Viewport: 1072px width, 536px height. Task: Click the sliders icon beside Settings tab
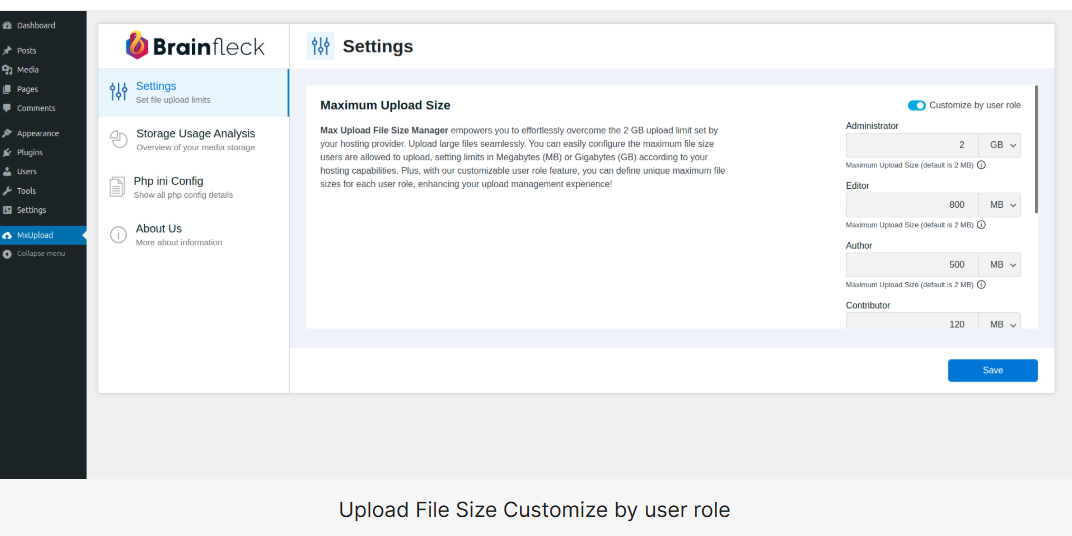click(x=118, y=92)
